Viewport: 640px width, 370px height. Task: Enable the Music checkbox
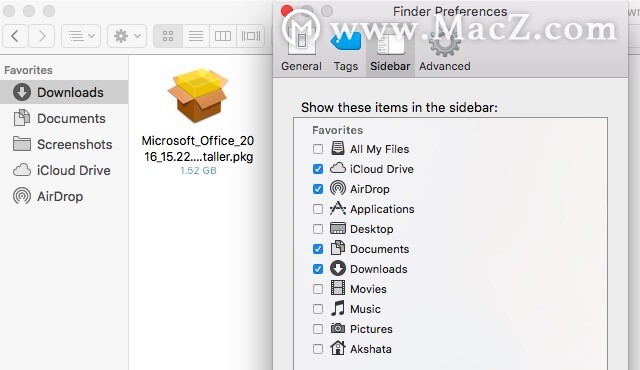pyautogui.click(x=318, y=309)
